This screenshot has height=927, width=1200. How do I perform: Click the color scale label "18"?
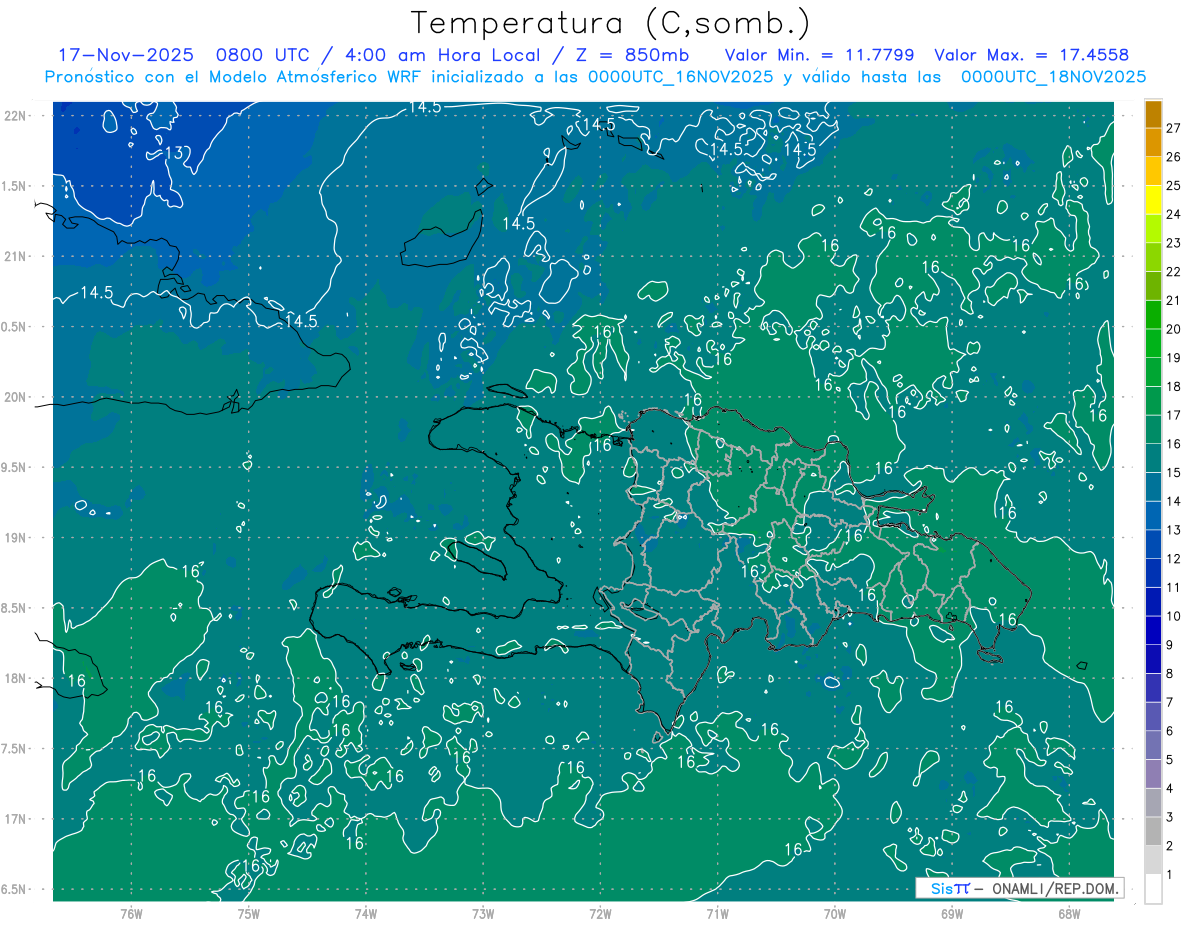coord(1175,386)
